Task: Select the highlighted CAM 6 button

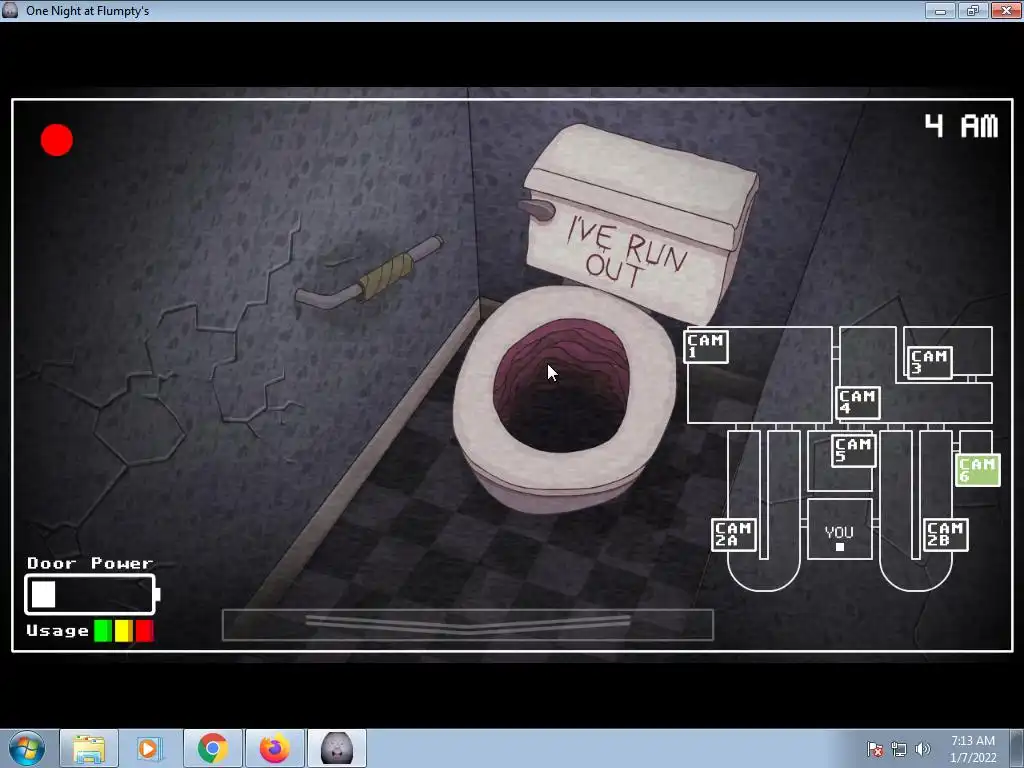Action: pyautogui.click(x=977, y=470)
